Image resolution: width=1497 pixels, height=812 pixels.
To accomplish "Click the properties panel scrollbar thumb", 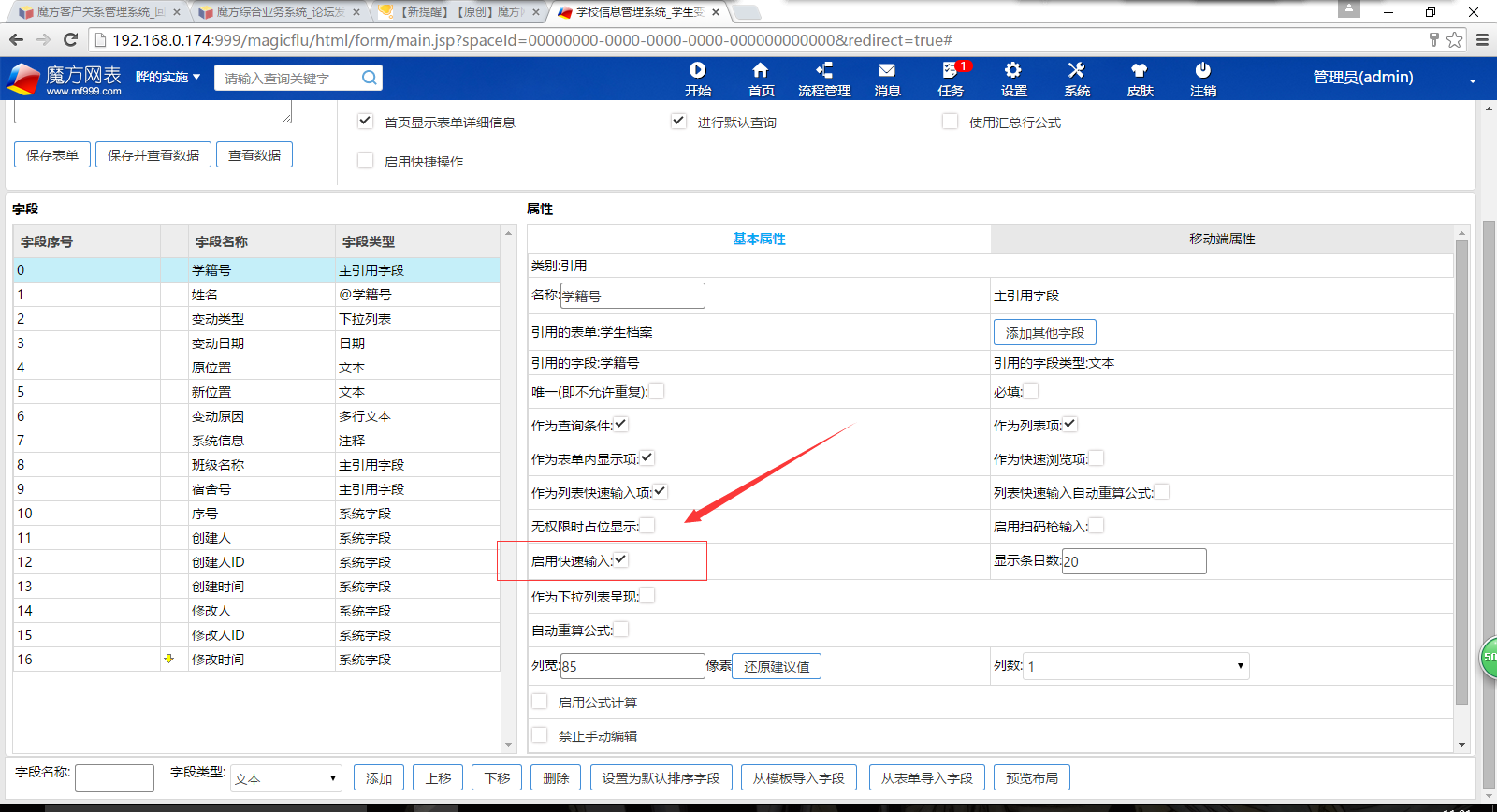I will [1461, 472].
